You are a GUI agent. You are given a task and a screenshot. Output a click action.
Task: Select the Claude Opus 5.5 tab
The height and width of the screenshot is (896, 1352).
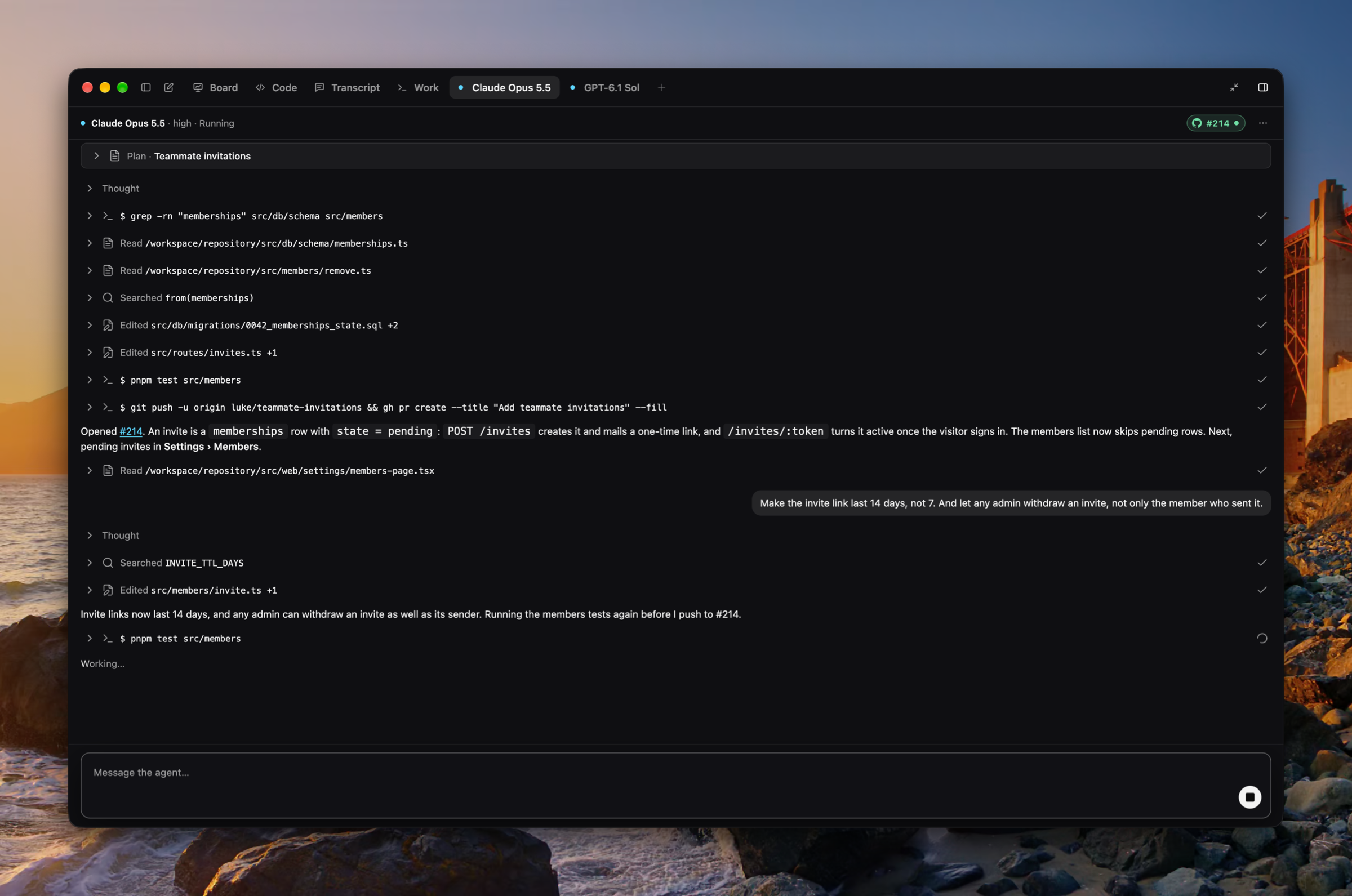[504, 87]
